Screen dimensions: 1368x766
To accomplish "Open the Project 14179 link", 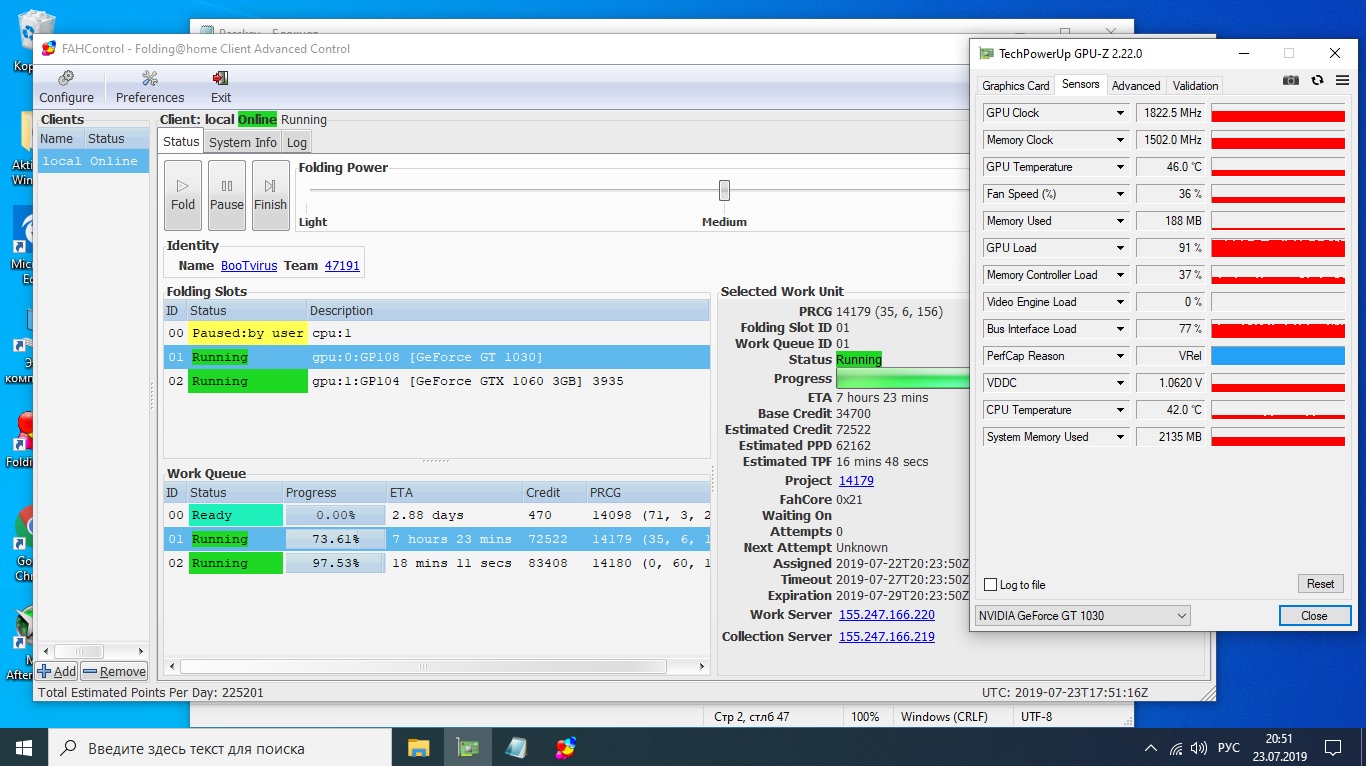I will click(856, 481).
